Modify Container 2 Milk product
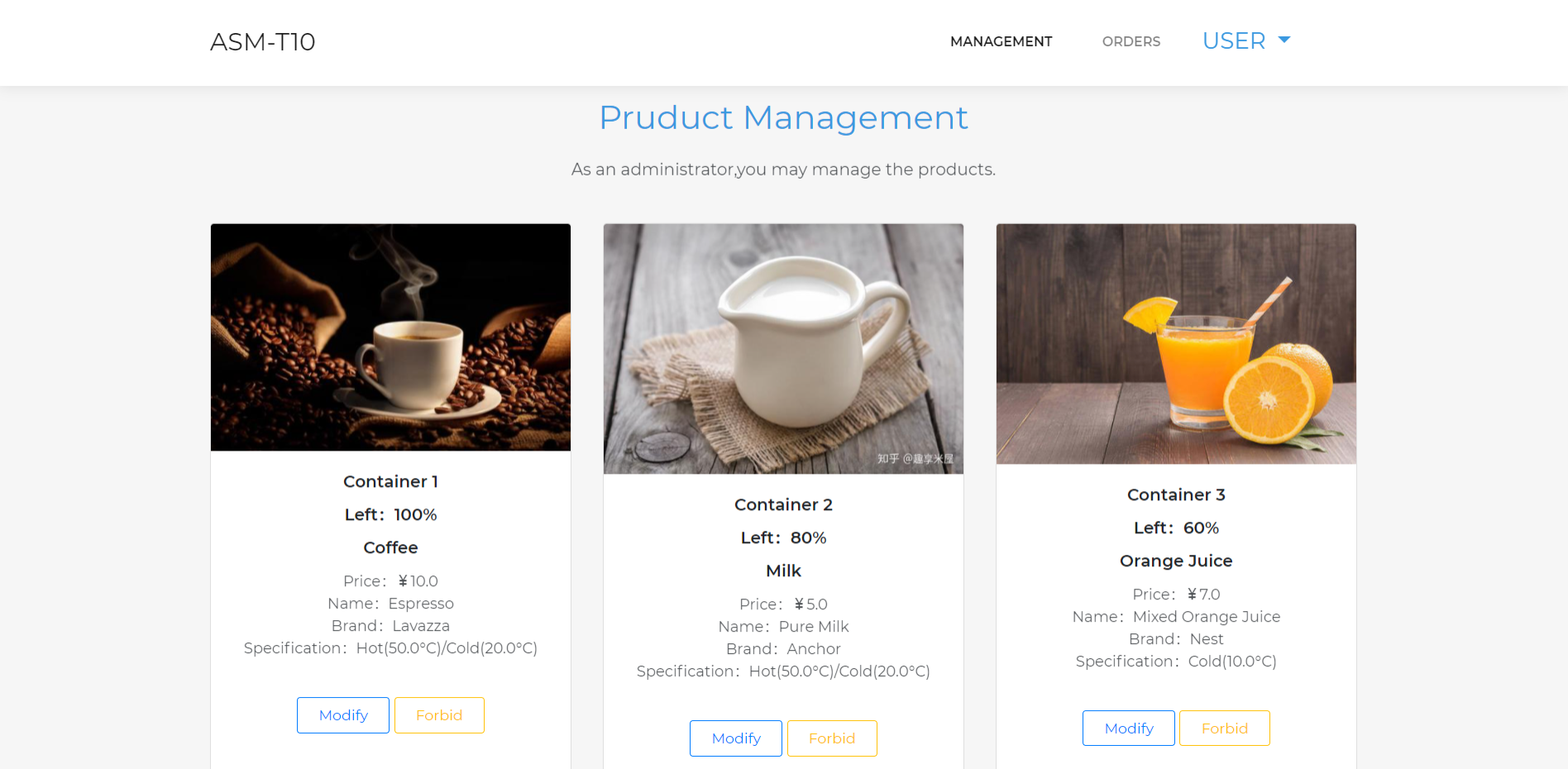 [x=736, y=738]
